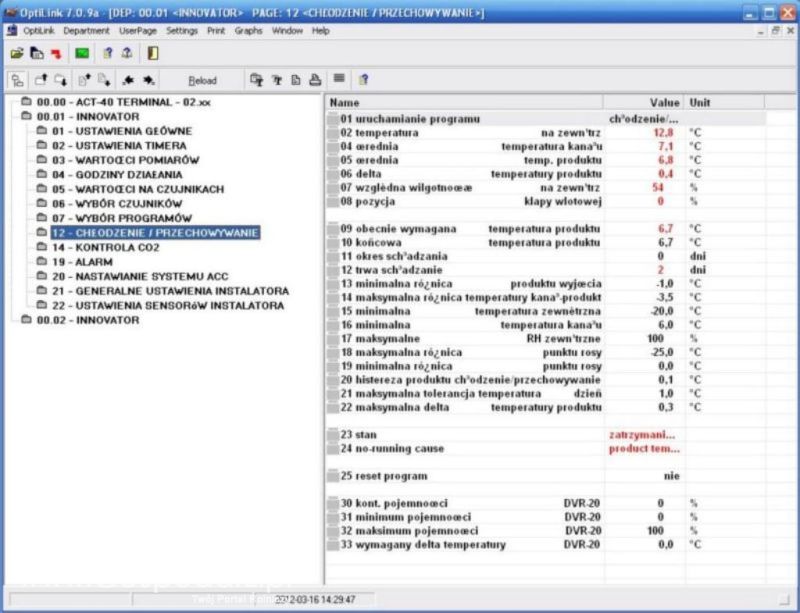
Task: Select the 00.01 - INNOVATOR tree node
Action: pyautogui.click(x=88, y=116)
